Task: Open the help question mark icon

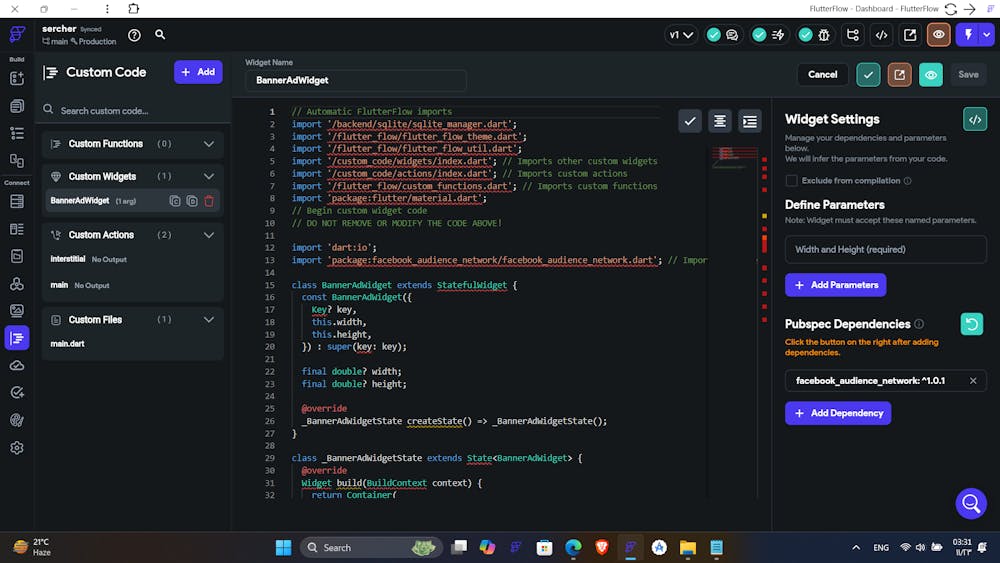Action: pyautogui.click(x=134, y=35)
